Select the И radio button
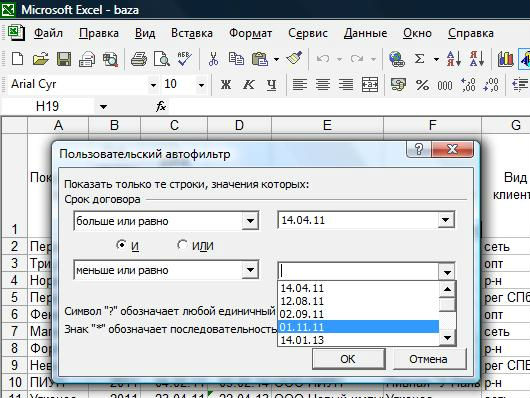Screen dimensions: 530x398 click(x=121, y=244)
